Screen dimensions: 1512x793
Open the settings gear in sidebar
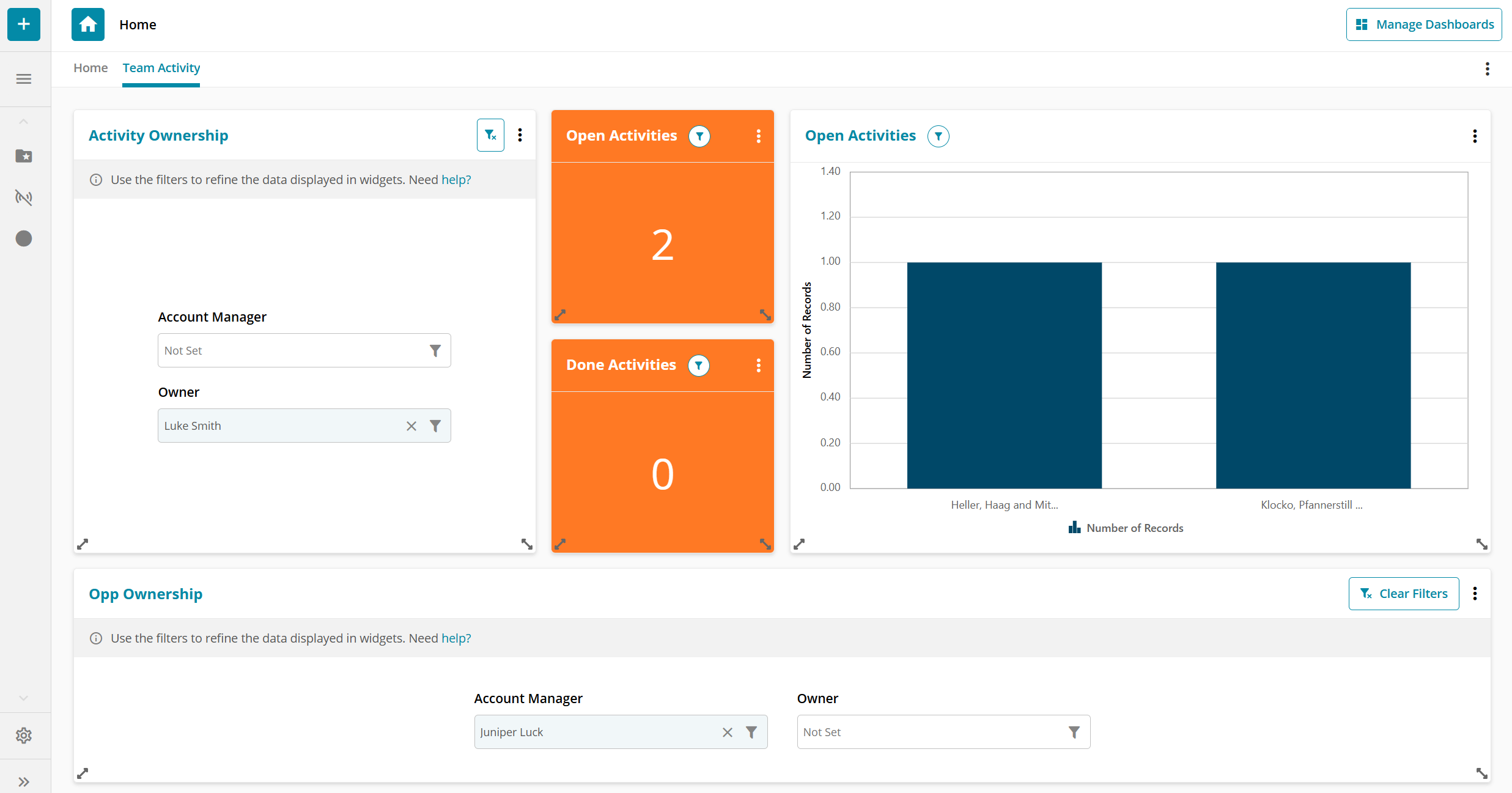point(24,736)
